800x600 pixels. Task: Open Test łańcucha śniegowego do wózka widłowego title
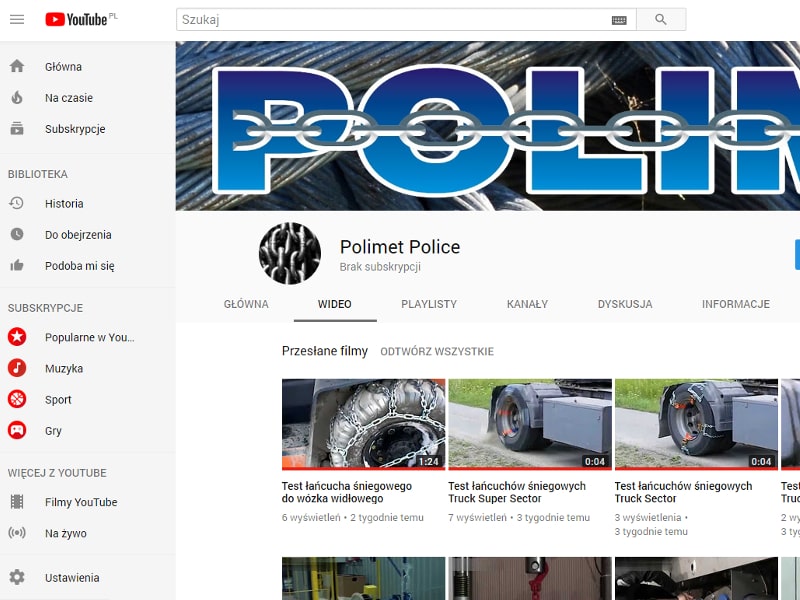(x=347, y=492)
